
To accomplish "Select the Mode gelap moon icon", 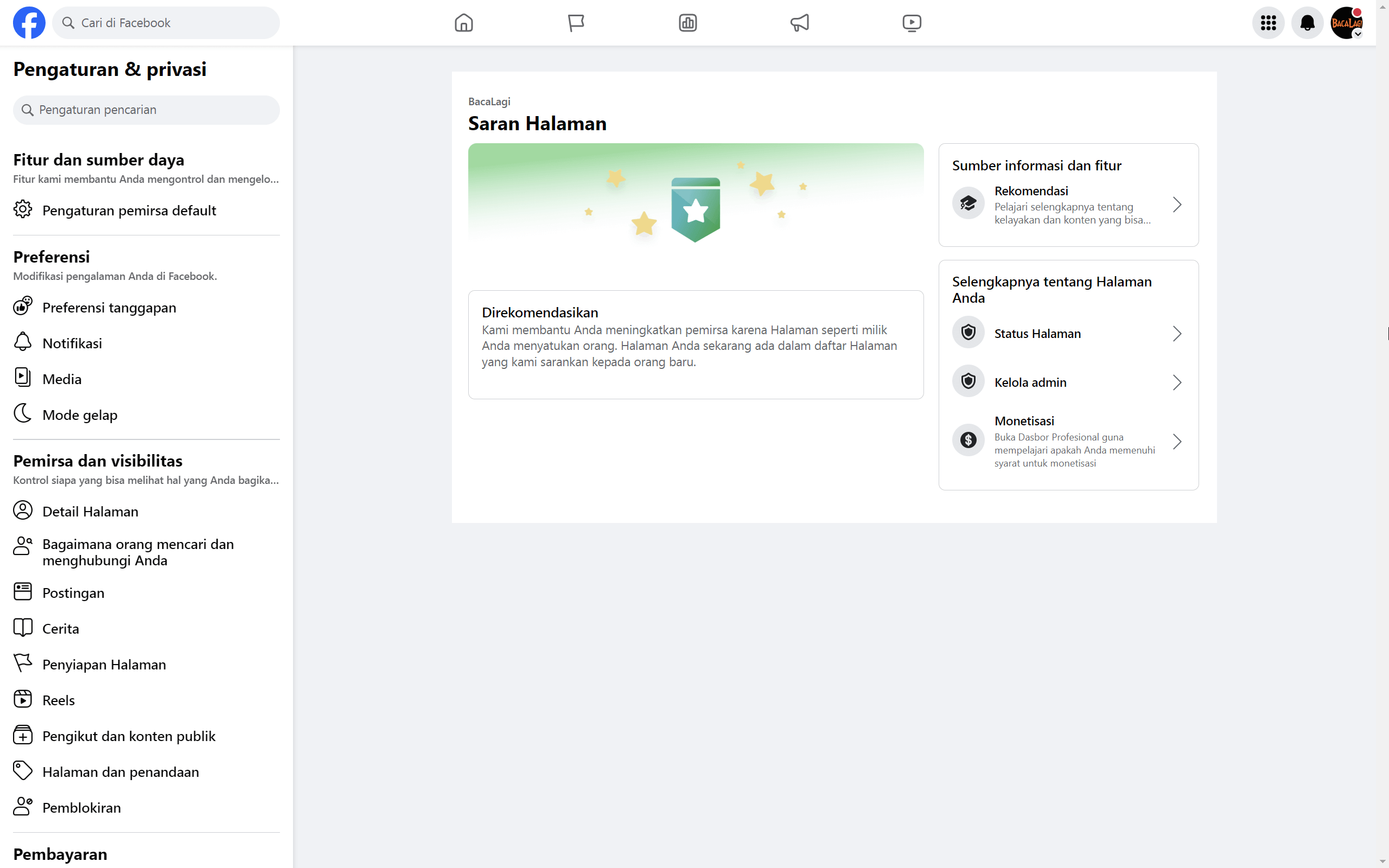I will pos(22,413).
